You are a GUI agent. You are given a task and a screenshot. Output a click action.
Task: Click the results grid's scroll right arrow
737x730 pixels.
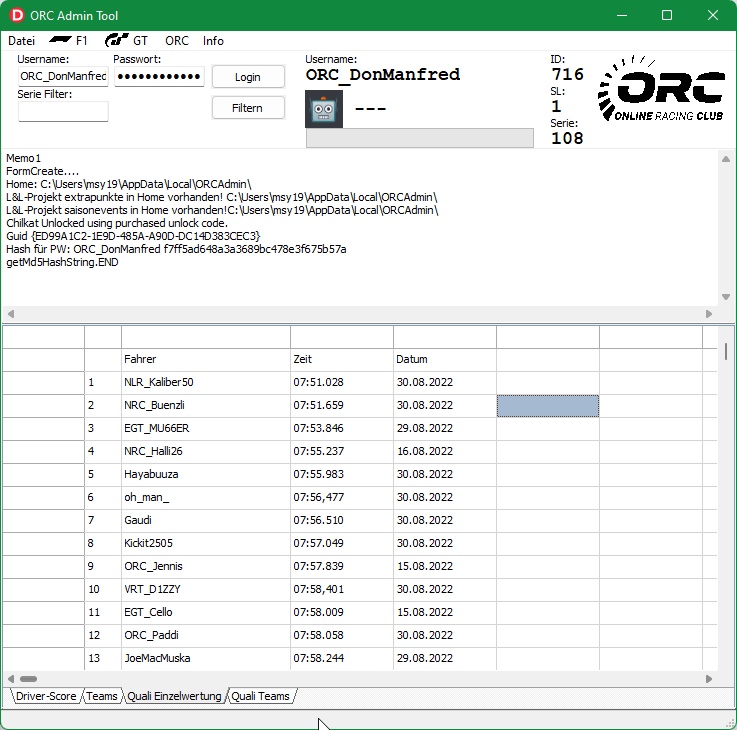[709, 678]
